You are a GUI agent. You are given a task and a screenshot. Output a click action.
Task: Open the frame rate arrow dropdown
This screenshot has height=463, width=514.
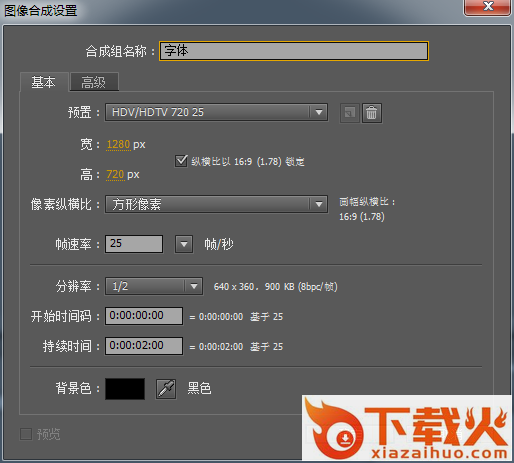184,244
